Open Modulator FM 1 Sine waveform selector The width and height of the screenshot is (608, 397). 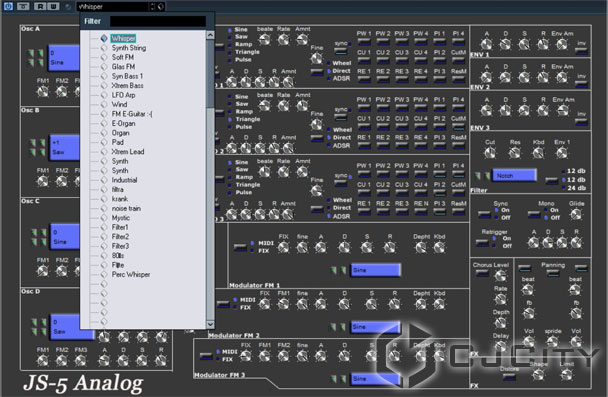(375, 270)
